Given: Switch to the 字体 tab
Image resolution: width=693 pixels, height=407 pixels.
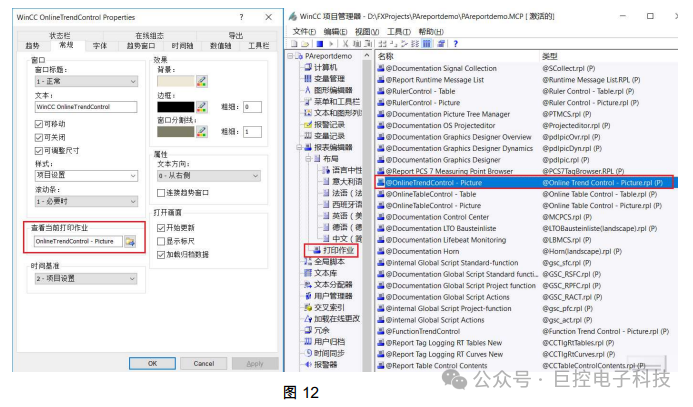Looking at the screenshot, I should tap(100, 46).
